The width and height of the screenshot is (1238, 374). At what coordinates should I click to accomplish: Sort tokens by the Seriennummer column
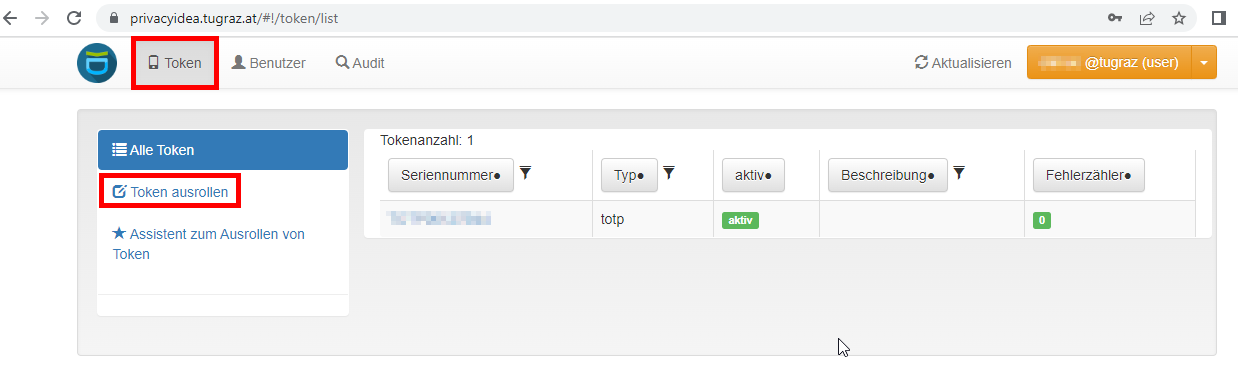pyautogui.click(x=450, y=175)
